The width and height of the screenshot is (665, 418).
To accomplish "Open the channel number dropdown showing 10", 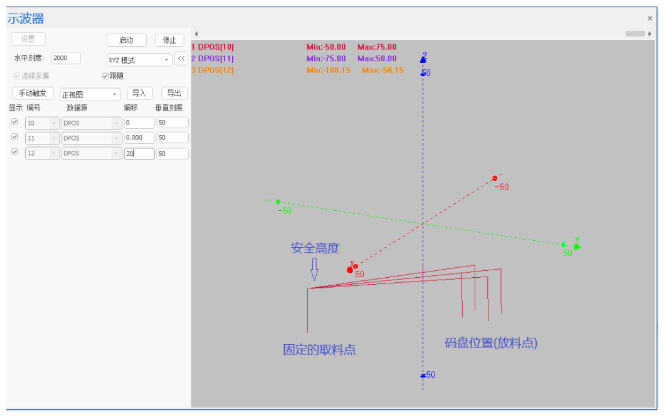I will click(x=42, y=123).
